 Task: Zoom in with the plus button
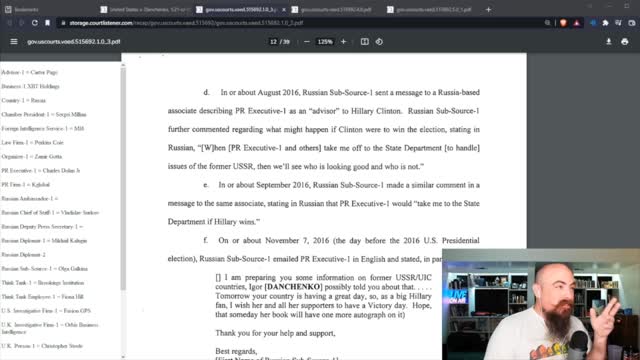click(x=343, y=42)
